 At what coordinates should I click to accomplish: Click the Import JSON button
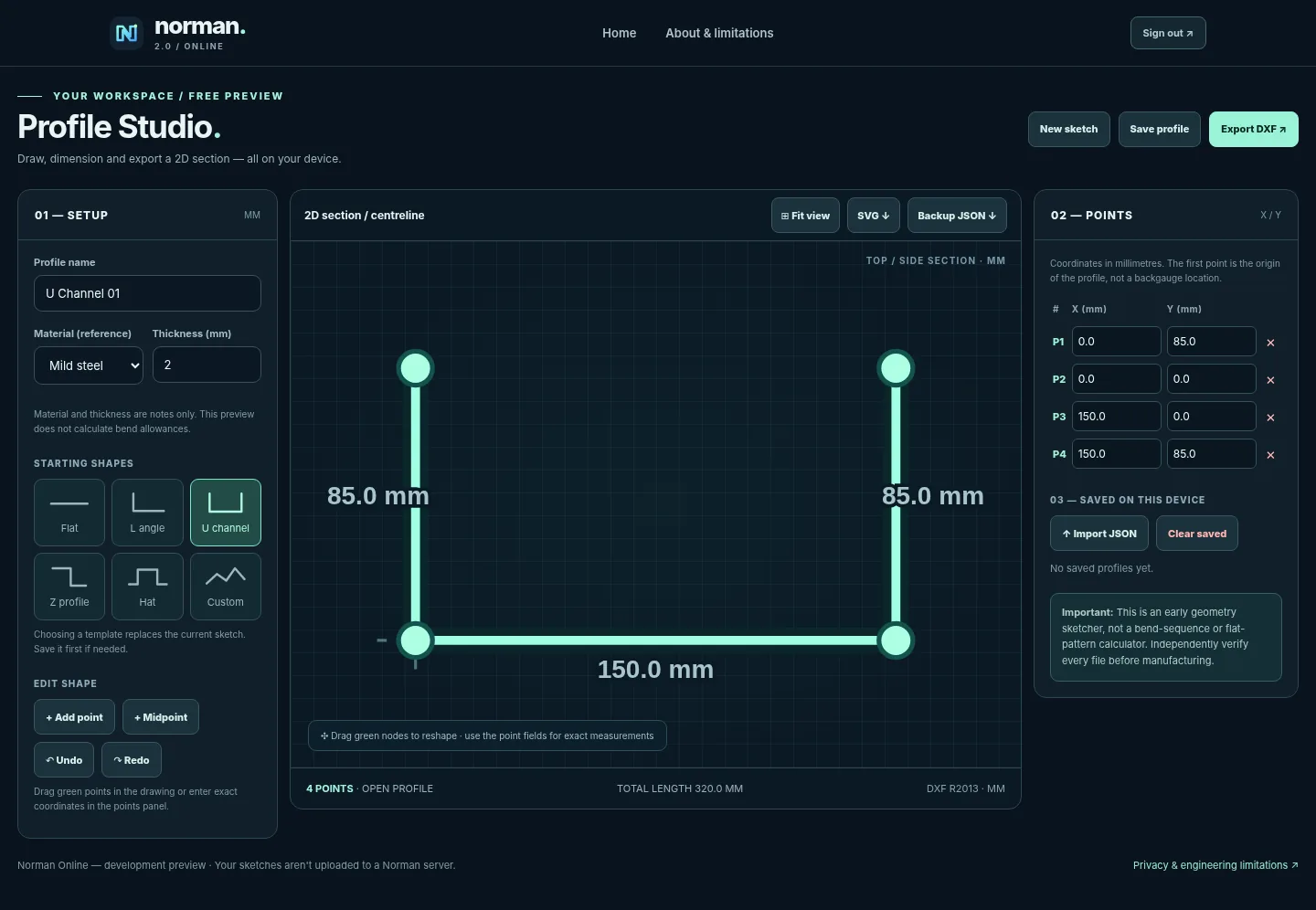pyautogui.click(x=1099, y=534)
